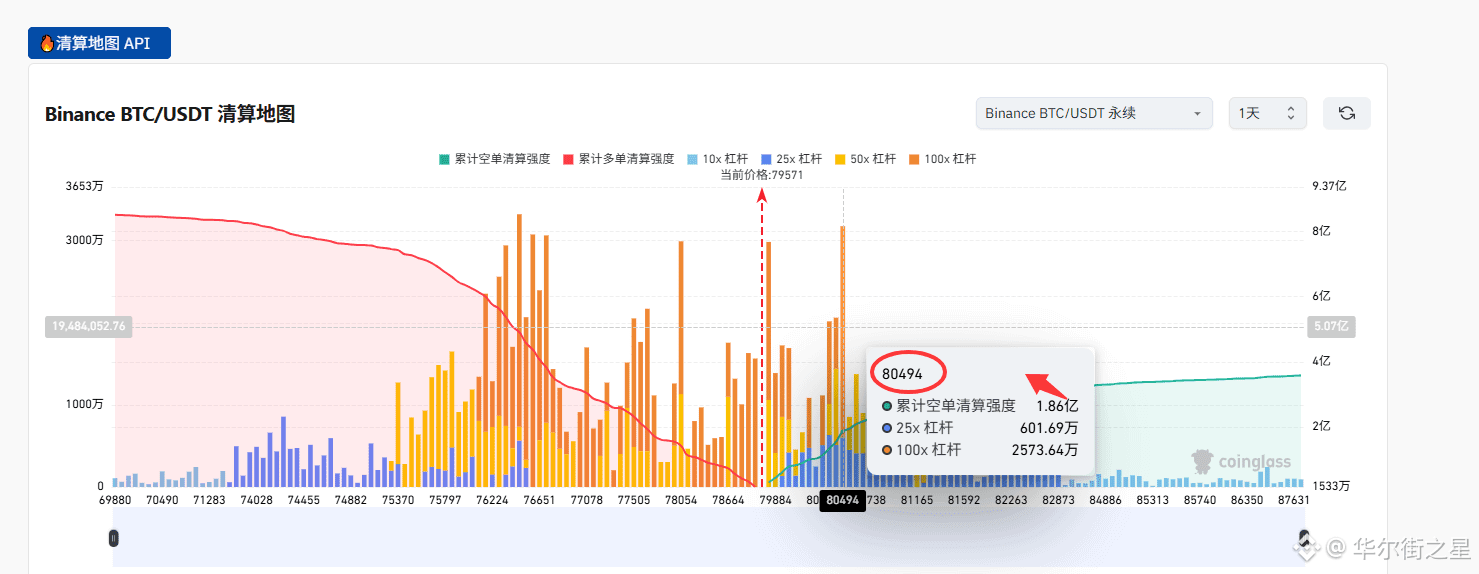
Task: Click the 3653万 left axis label
Action: pos(85,186)
